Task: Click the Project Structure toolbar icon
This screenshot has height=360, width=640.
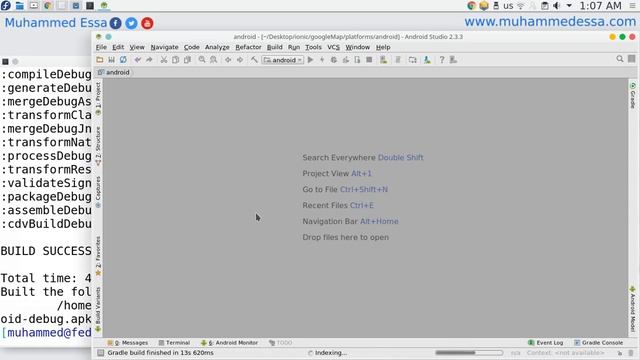Action: (x=413, y=60)
